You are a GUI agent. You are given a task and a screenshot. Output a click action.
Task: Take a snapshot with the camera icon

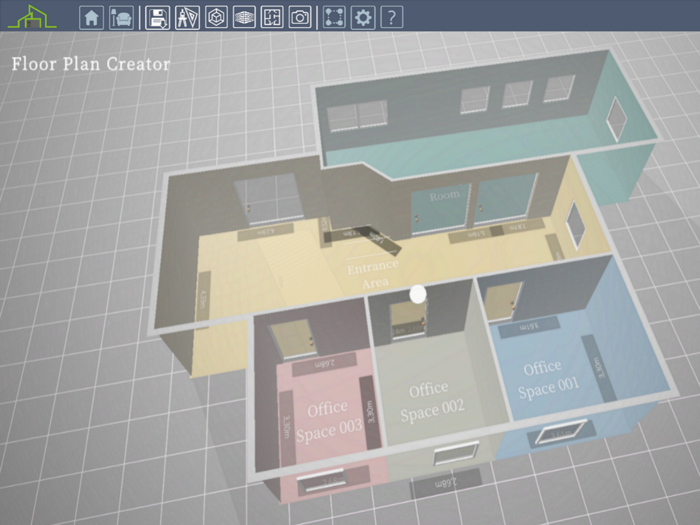pyautogui.click(x=300, y=18)
